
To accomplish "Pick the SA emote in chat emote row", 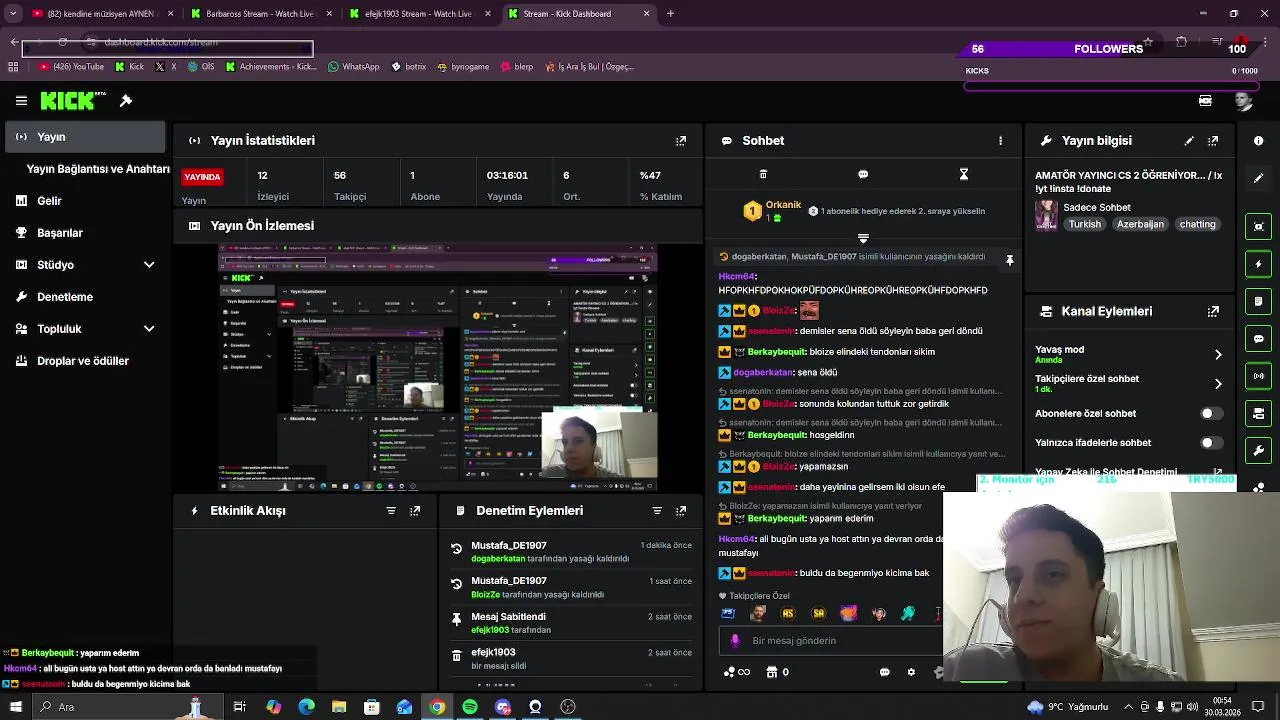I will 818,614.
